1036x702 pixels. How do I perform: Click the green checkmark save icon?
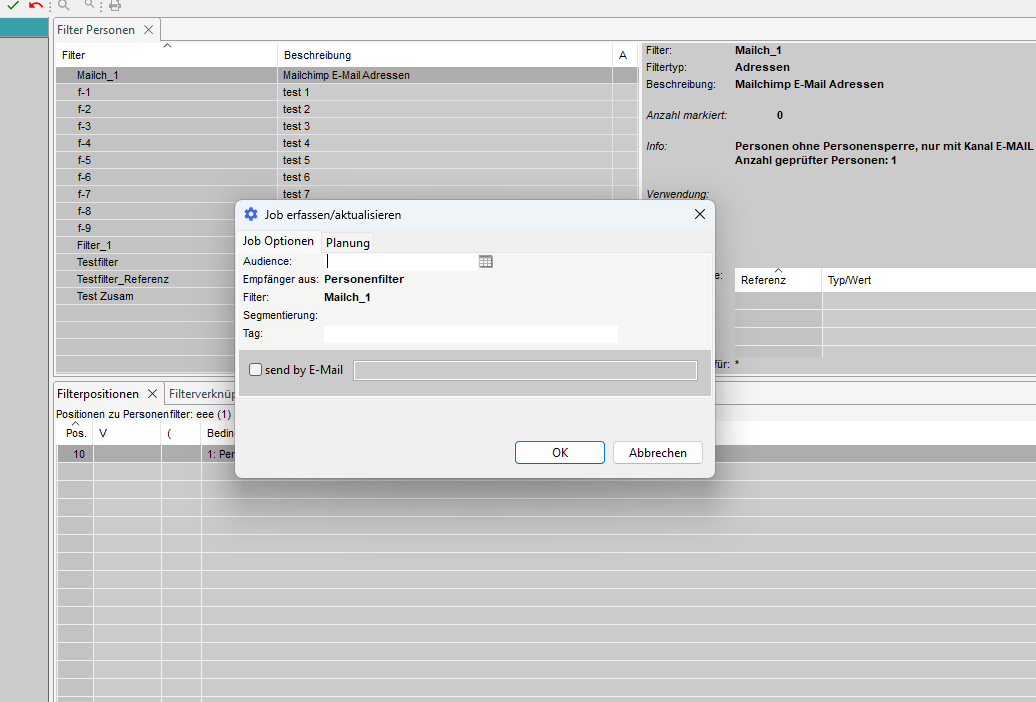click(13, 6)
